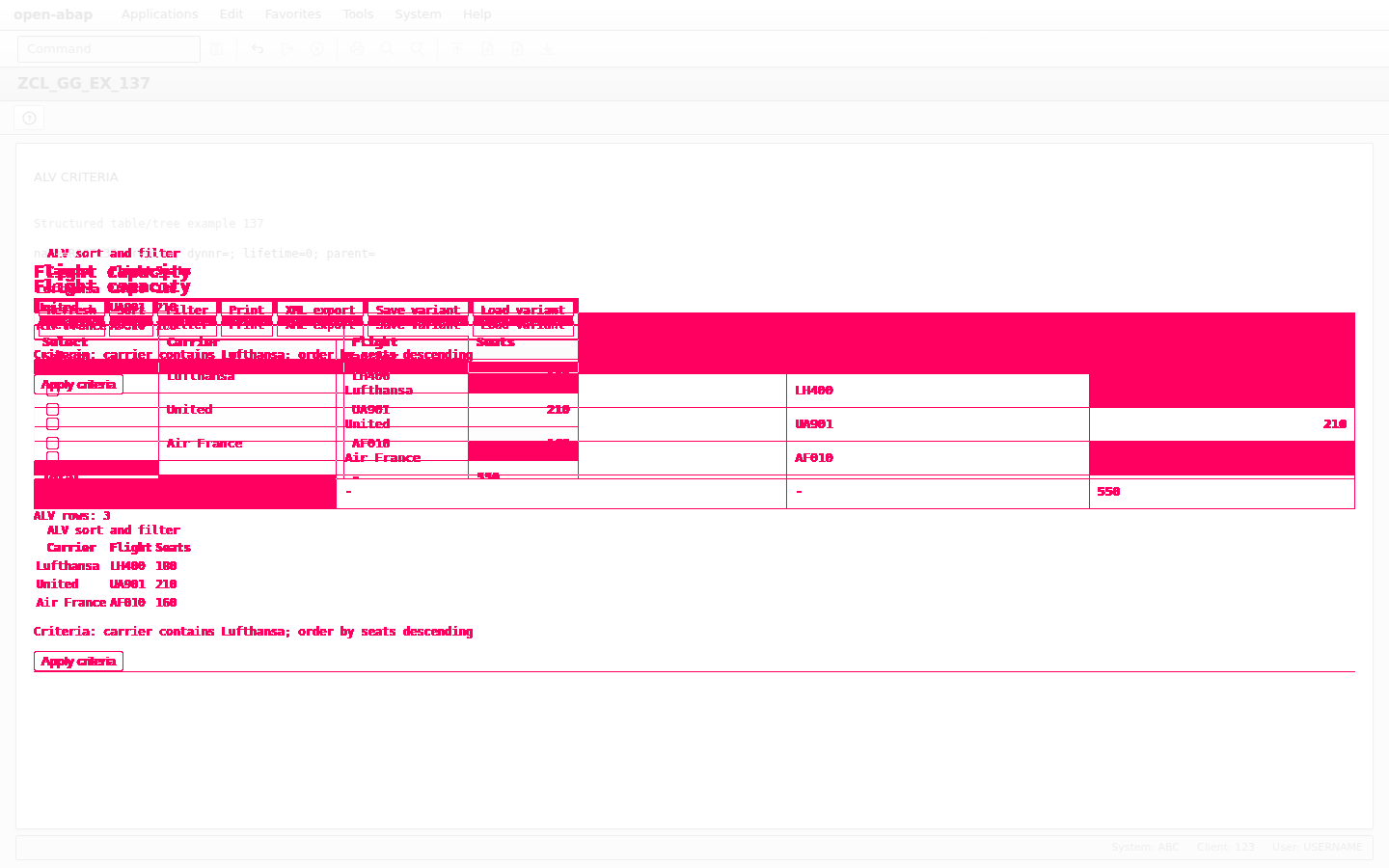Viewport: 1389px width, 868px height.
Task: Open the Tools menu
Action: tap(358, 14)
